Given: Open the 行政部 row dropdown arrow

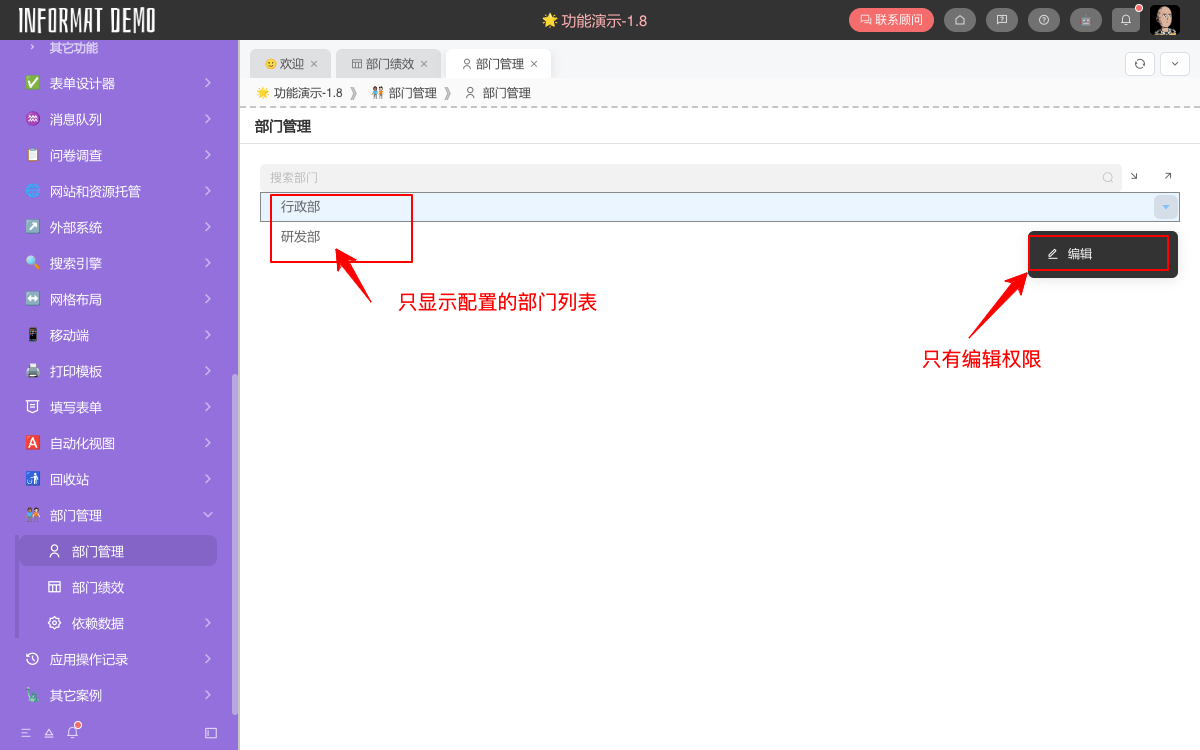Looking at the screenshot, I should [x=1164, y=206].
